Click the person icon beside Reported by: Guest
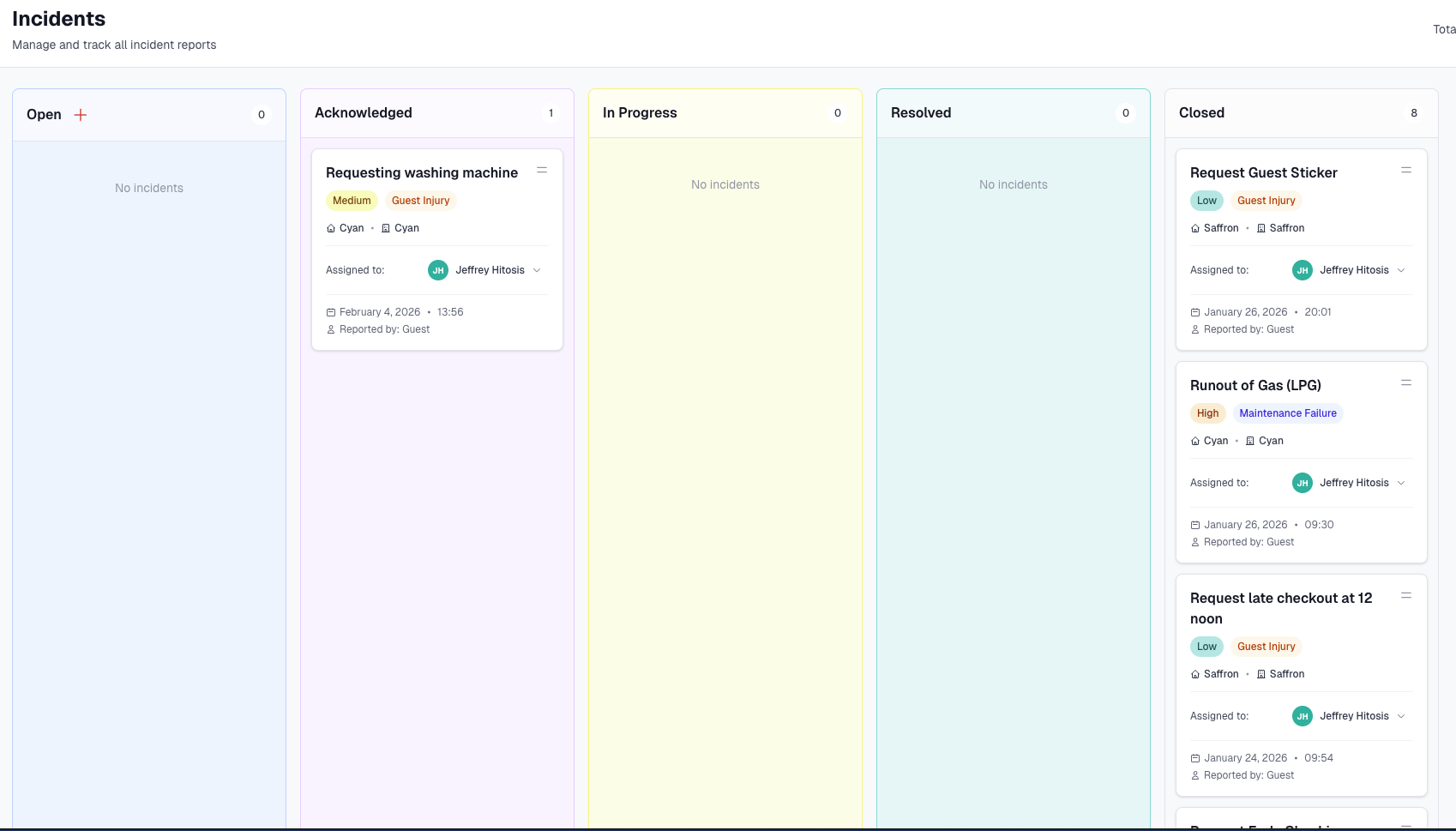Image resolution: width=1456 pixels, height=831 pixels. 332,328
